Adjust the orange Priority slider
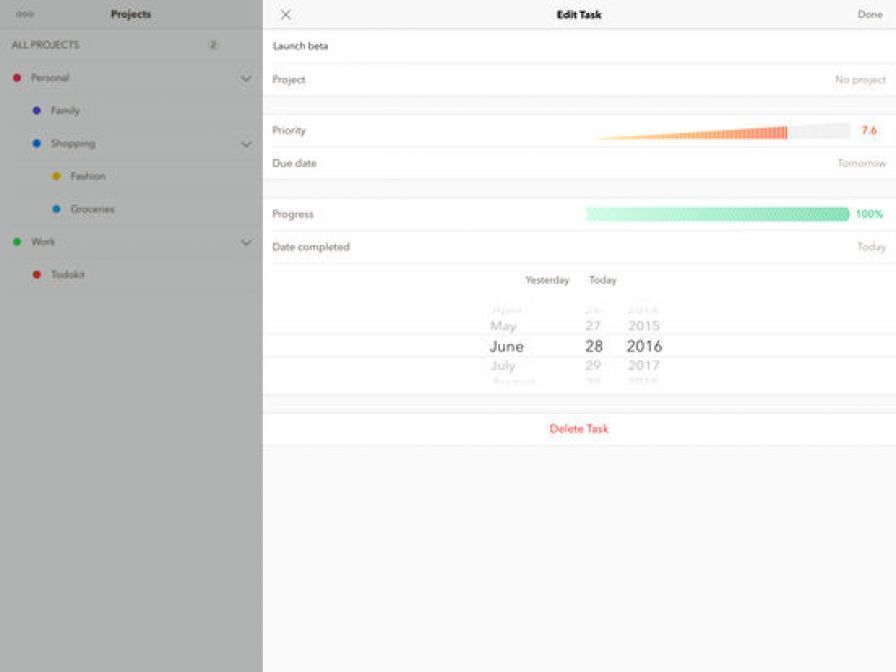This screenshot has height=672, width=896. [720, 131]
